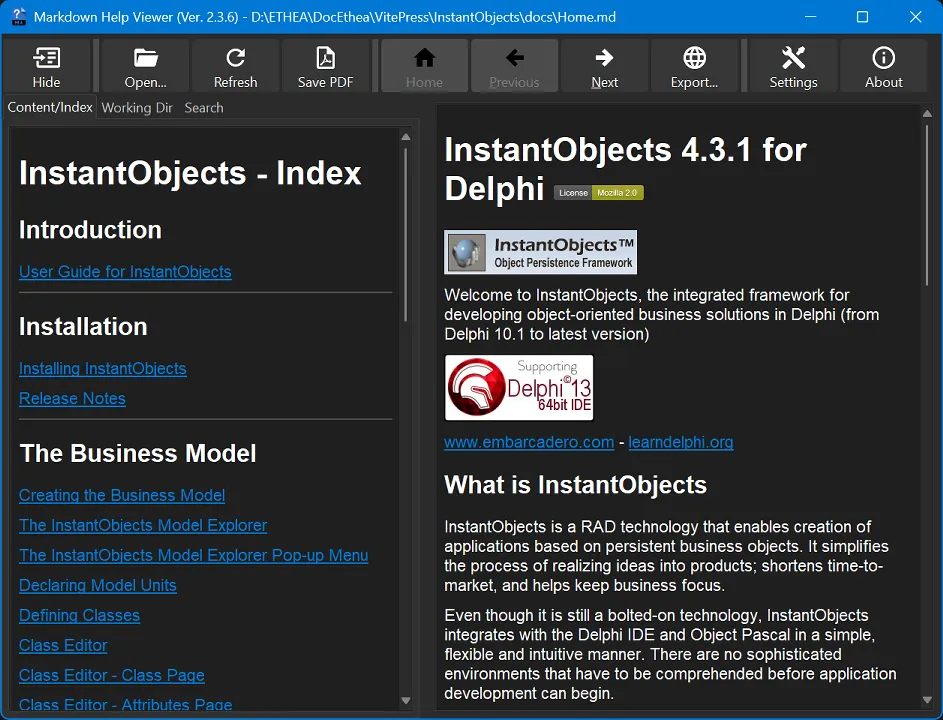Image resolution: width=943 pixels, height=720 pixels.
Task: Show the About dialog
Action: point(883,66)
